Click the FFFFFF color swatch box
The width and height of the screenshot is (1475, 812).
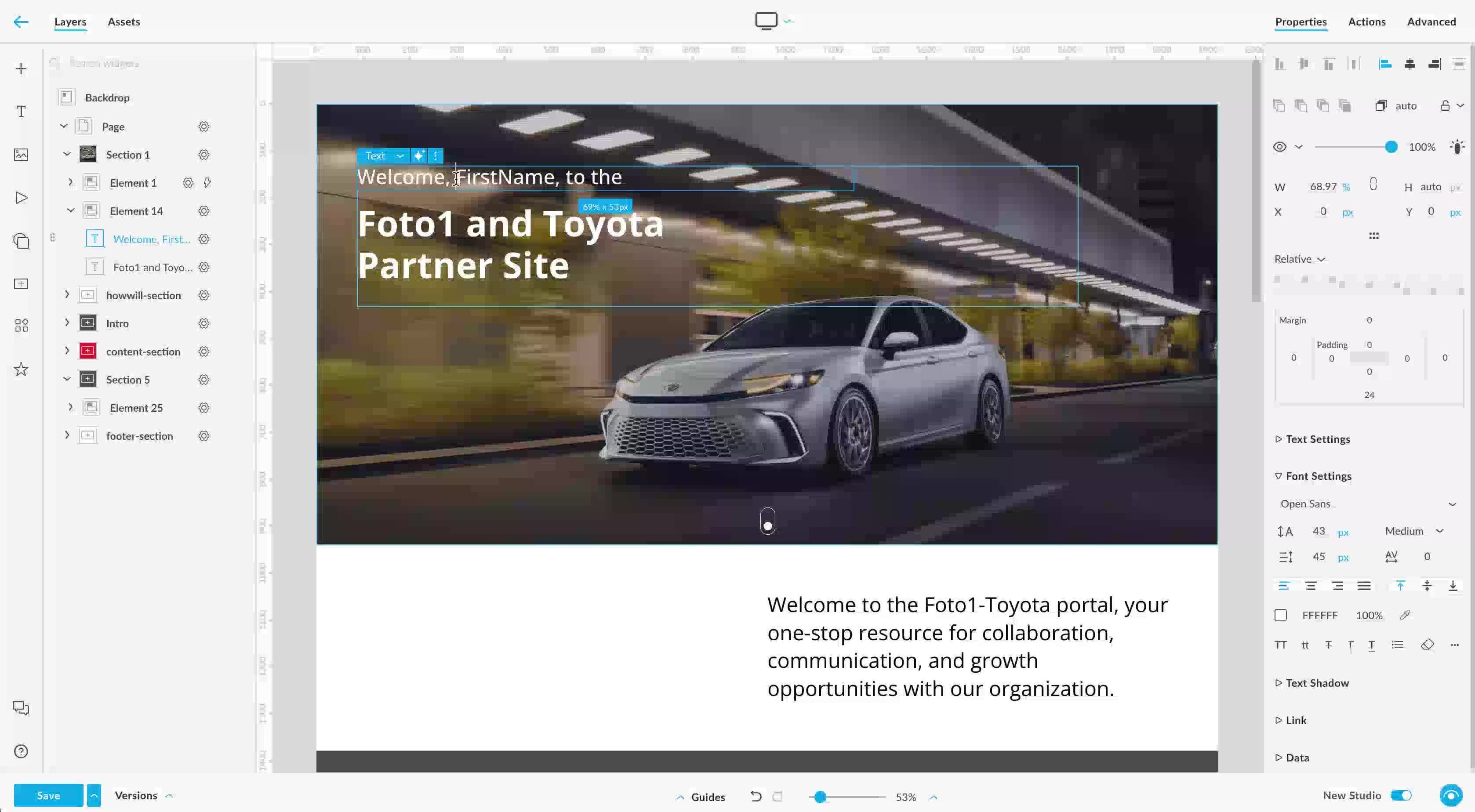point(1281,615)
